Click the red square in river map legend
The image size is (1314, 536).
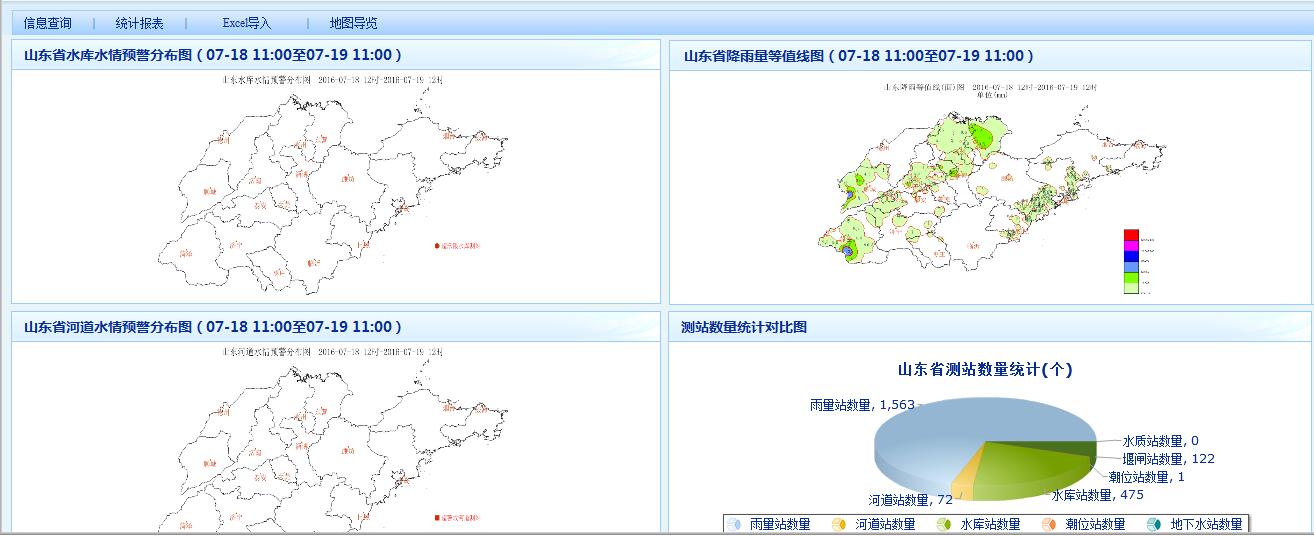pos(437,518)
